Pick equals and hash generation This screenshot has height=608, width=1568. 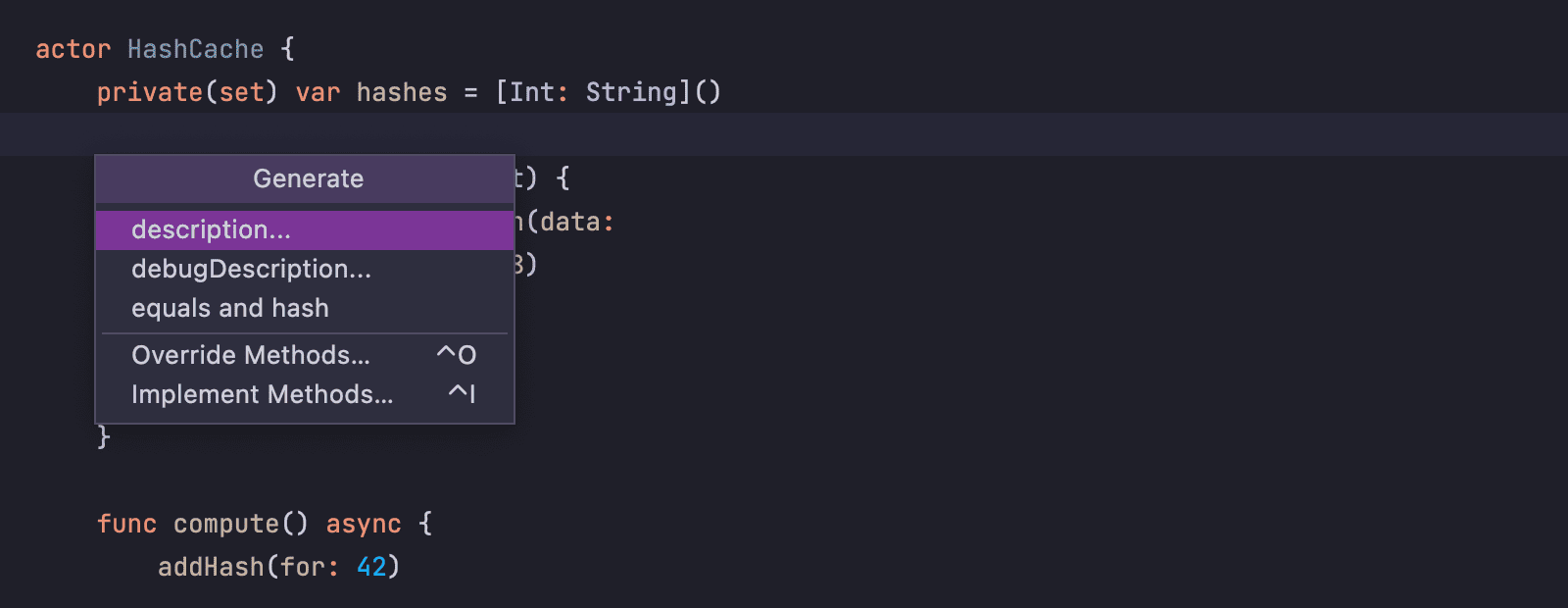tap(229, 308)
